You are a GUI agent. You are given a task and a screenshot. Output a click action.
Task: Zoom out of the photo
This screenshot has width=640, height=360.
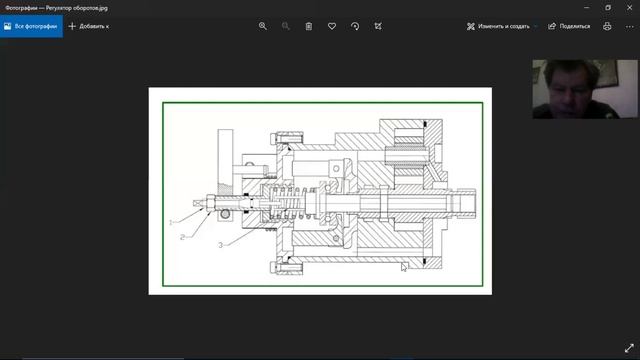tap(286, 26)
